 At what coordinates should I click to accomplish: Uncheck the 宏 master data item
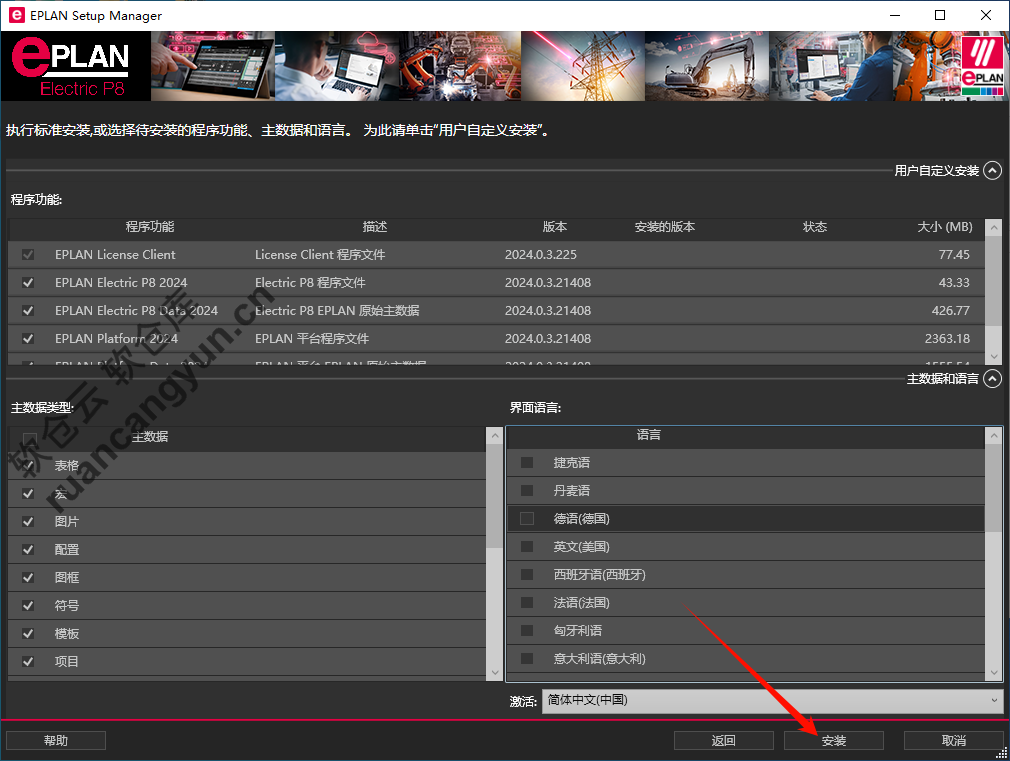tap(28, 493)
